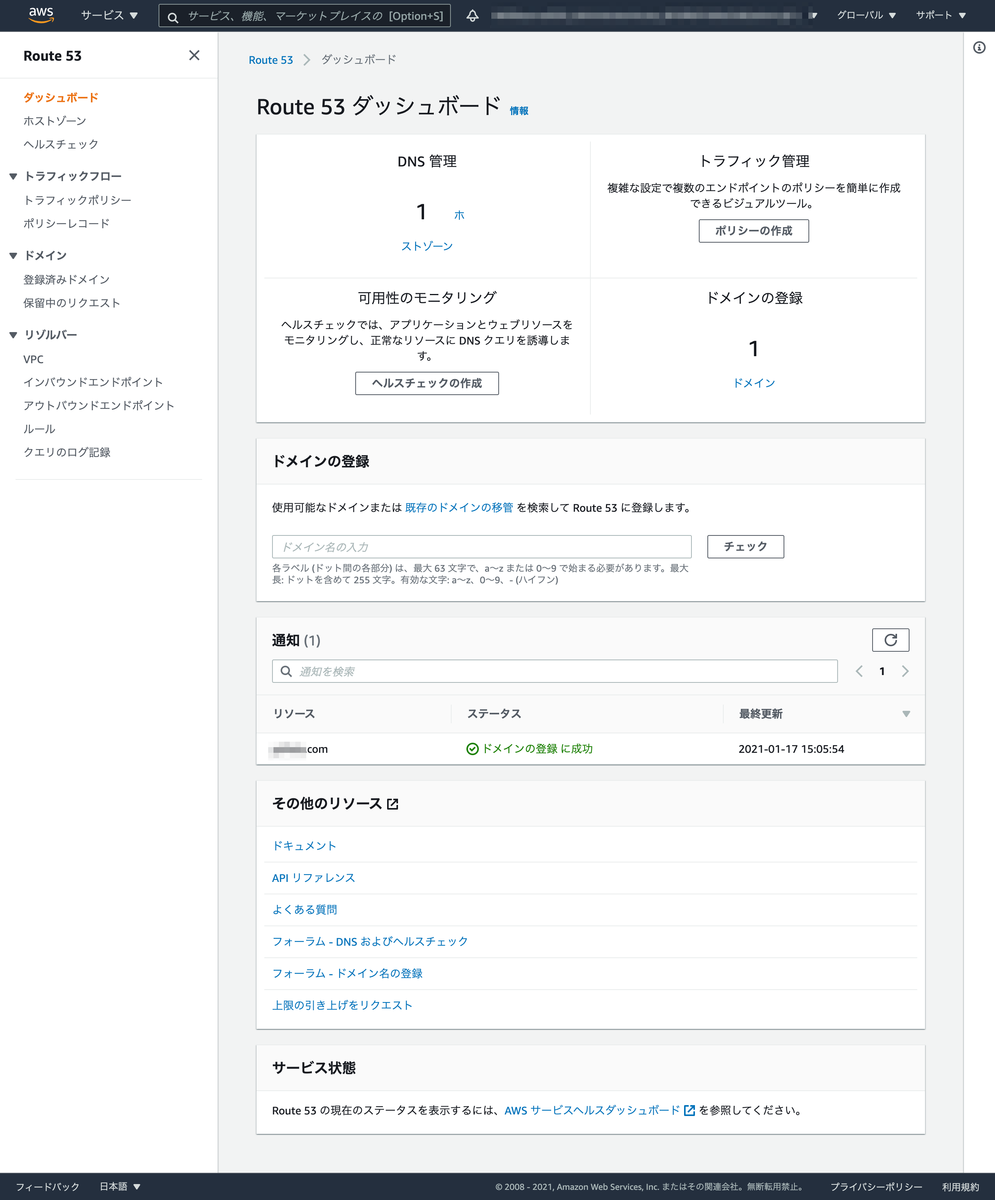Close the Route 53 sidebar panel
The width and height of the screenshot is (995, 1200).
tap(194, 56)
